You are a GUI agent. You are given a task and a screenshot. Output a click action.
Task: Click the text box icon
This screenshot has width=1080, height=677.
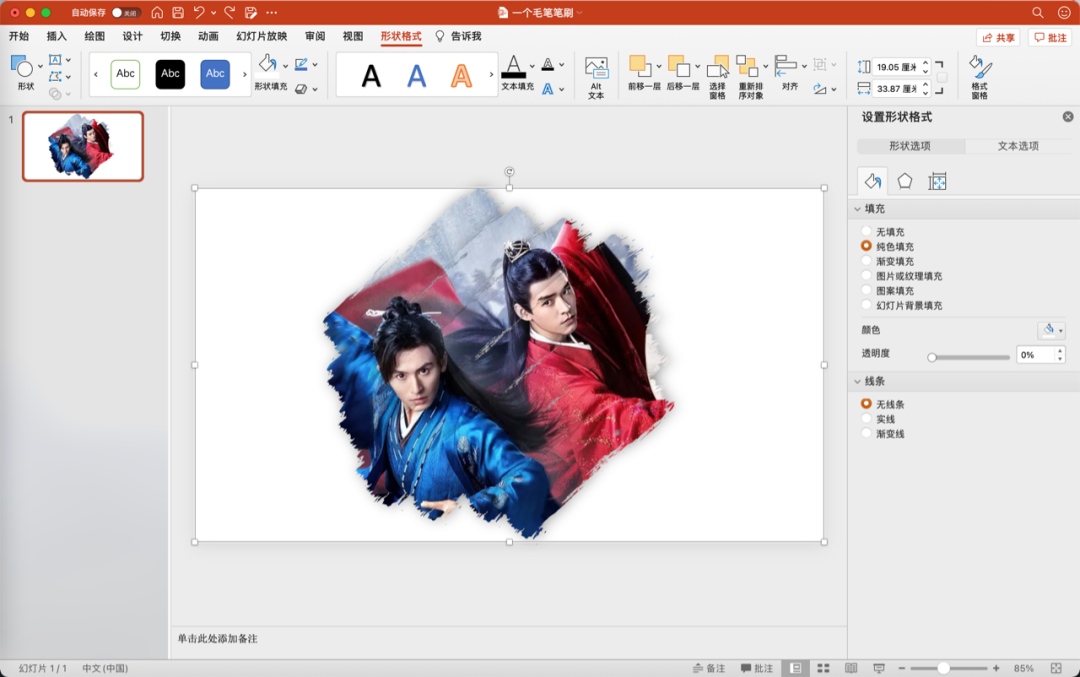(x=56, y=60)
